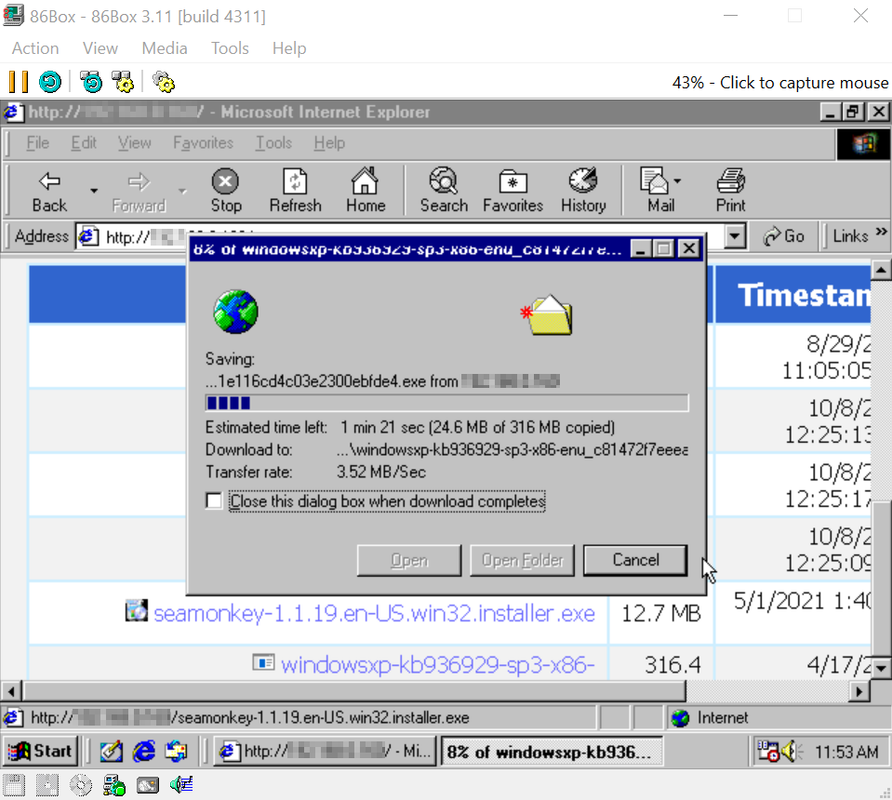Image resolution: width=892 pixels, height=800 pixels.
Task: Open the 86Box Action menu
Action: 35,48
